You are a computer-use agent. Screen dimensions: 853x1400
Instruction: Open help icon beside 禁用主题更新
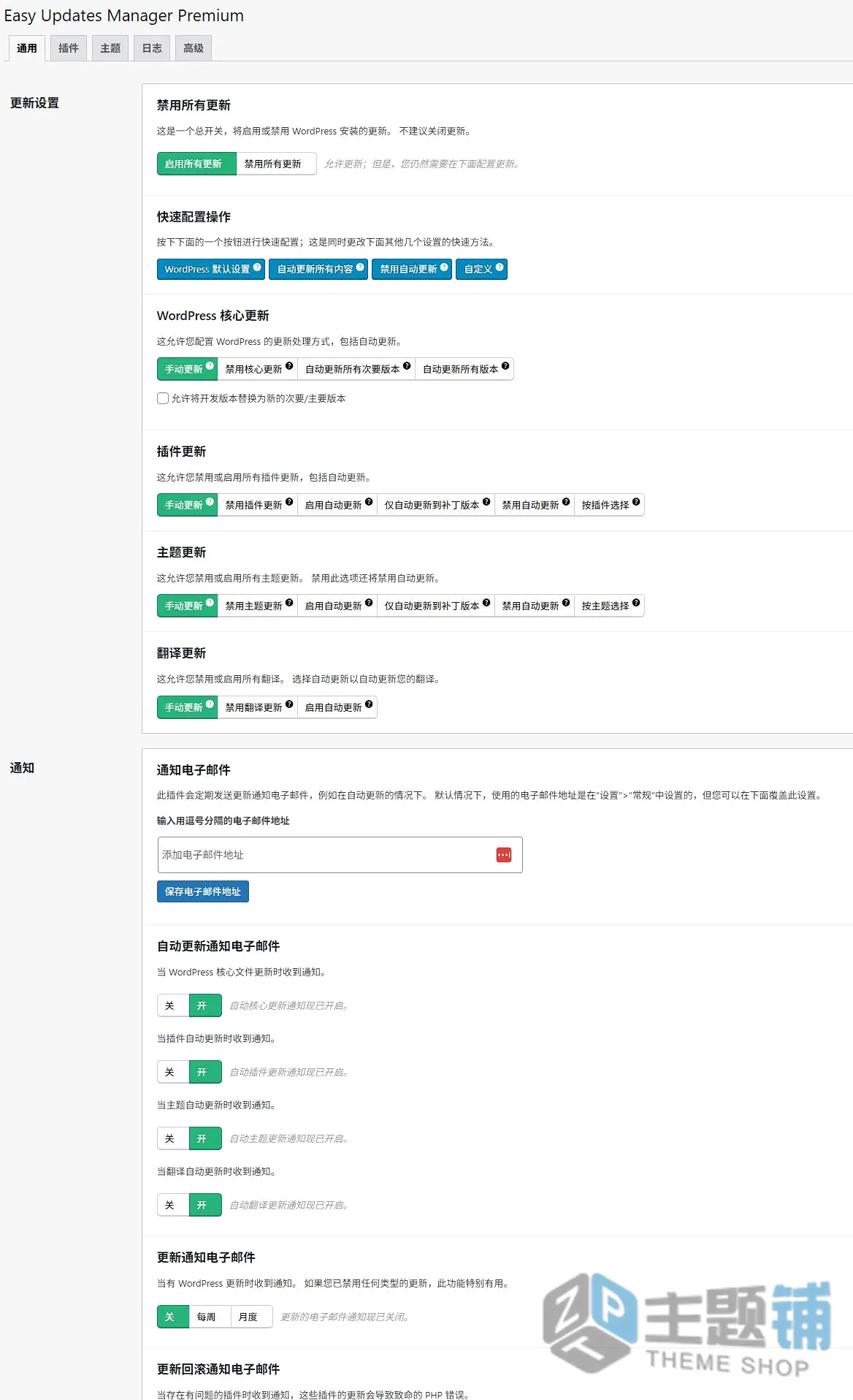click(x=289, y=603)
